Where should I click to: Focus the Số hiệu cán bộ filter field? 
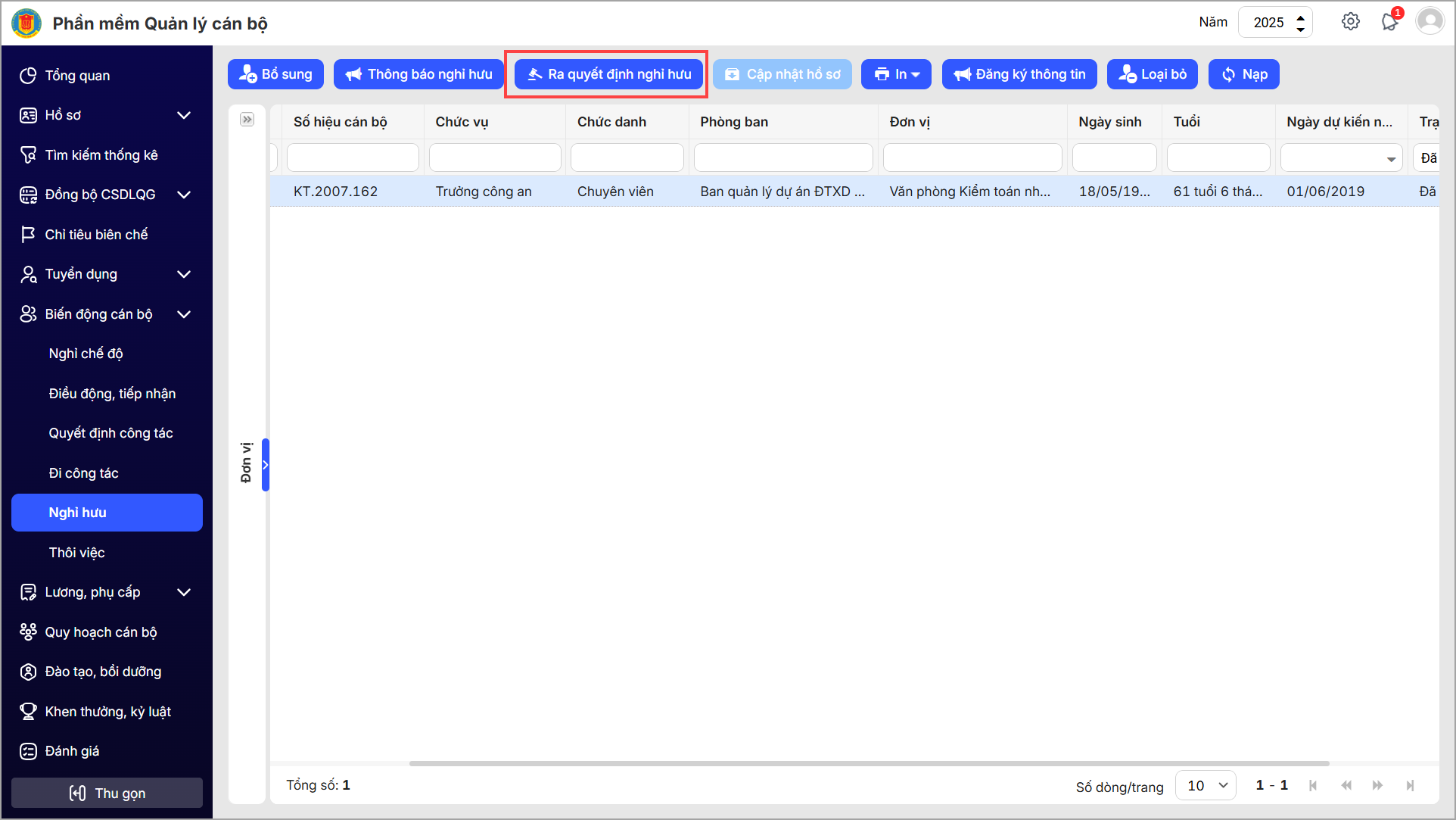pyautogui.click(x=353, y=157)
